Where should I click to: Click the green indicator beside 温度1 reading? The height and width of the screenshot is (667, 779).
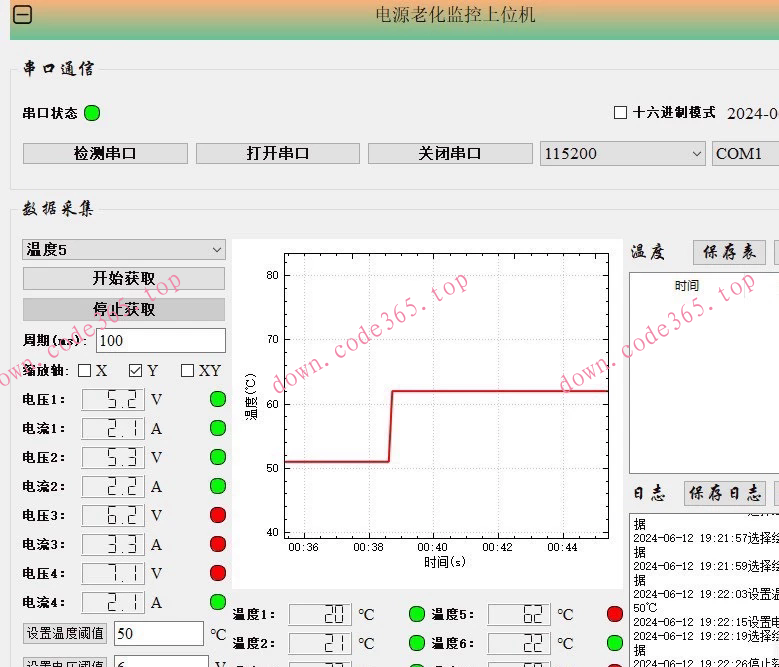[x=417, y=614]
